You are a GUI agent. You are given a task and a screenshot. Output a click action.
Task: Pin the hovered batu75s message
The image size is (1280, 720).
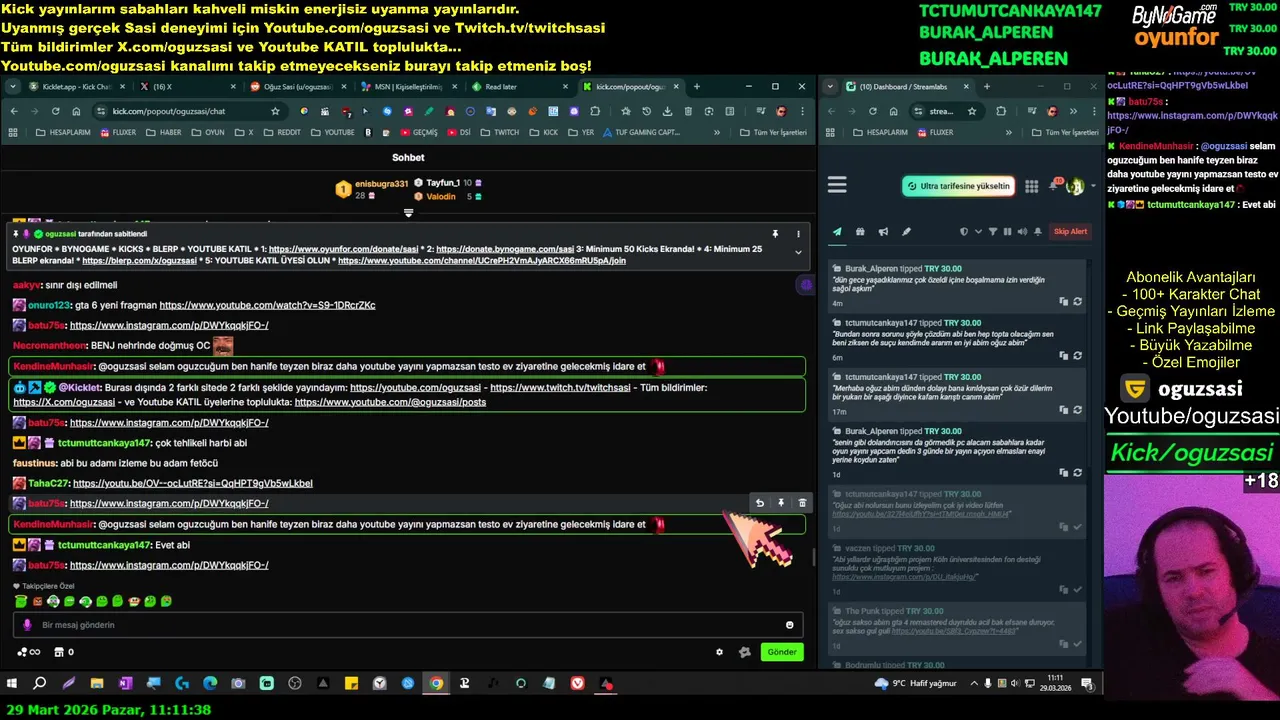[781, 503]
